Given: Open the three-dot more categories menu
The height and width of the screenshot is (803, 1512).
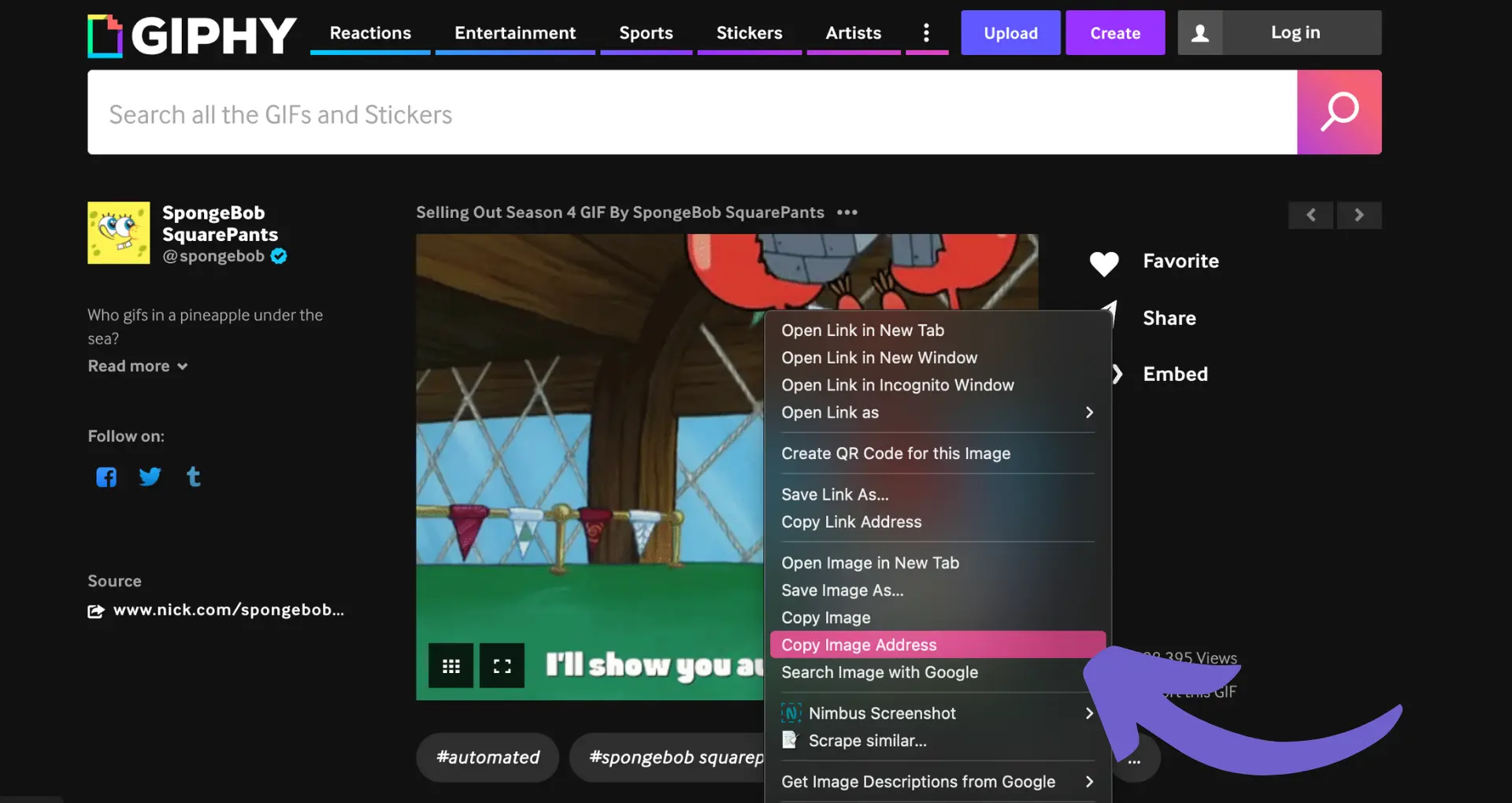Looking at the screenshot, I should 926,32.
